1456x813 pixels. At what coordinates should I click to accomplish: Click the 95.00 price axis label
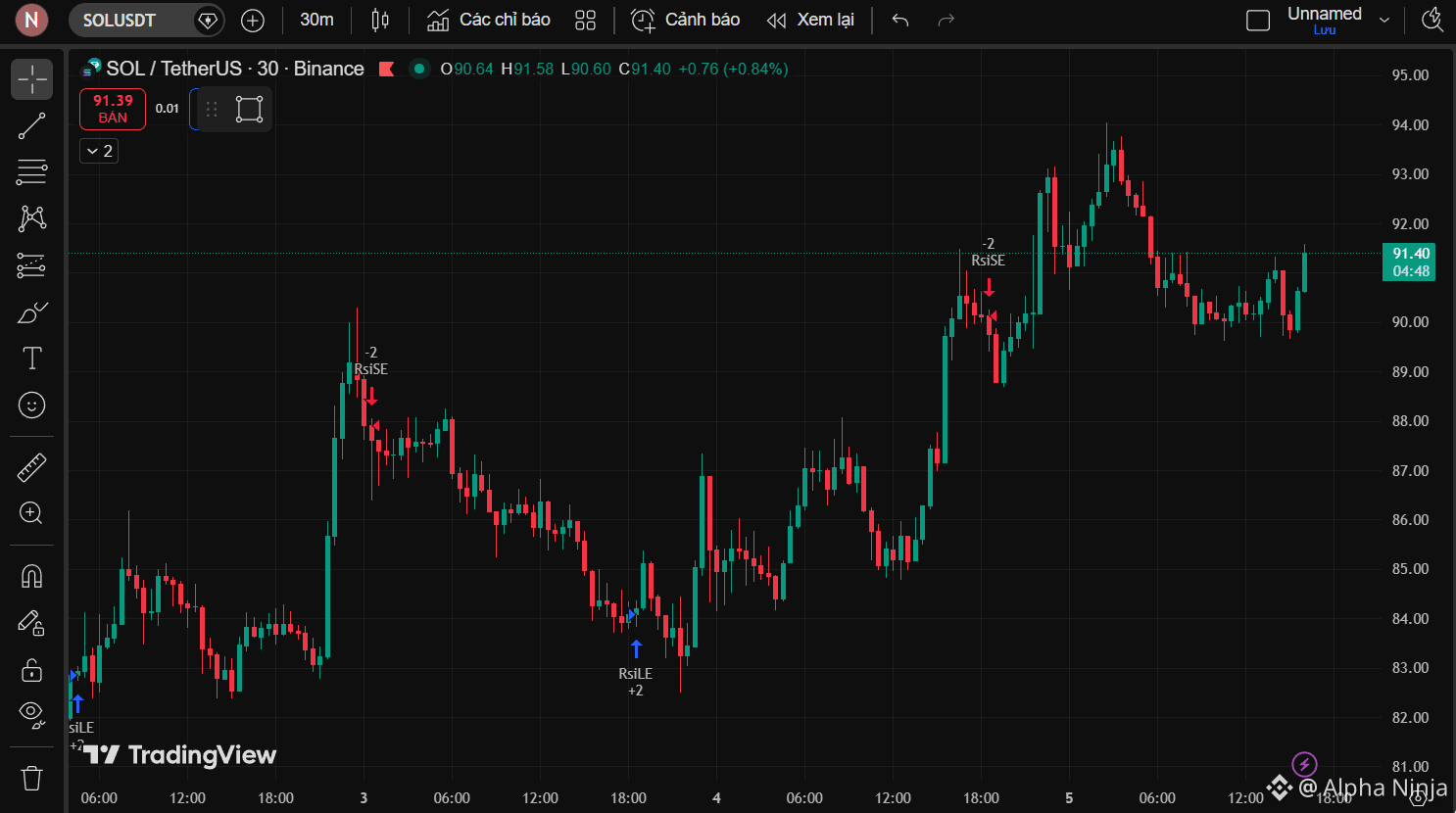pos(1410,75)
